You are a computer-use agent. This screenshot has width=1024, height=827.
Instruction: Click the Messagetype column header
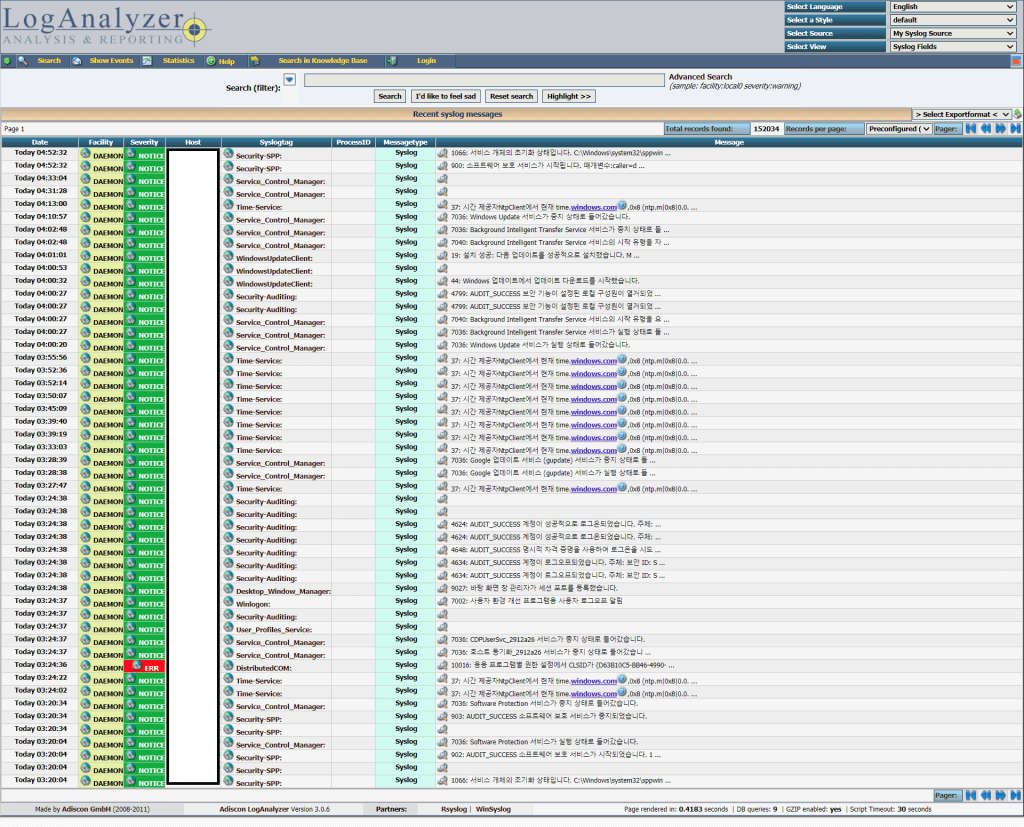coord(406,142)
